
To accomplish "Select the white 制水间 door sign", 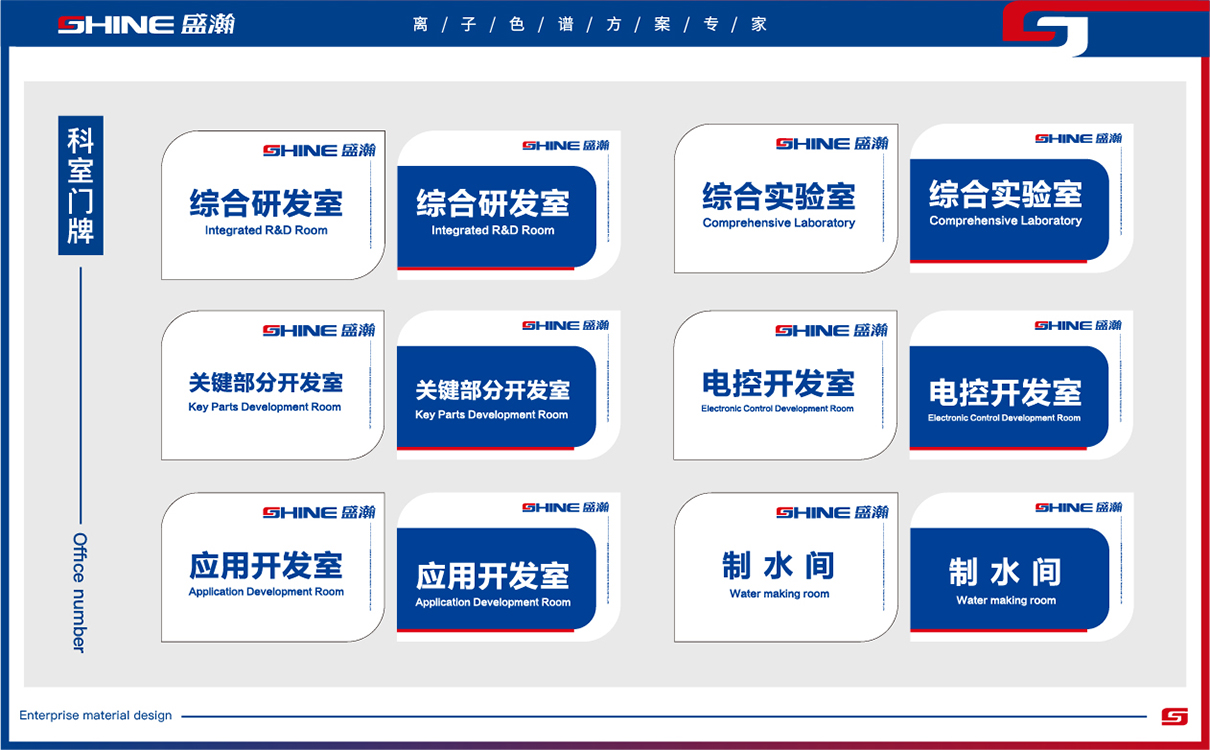I will click(x=786, y=567).
